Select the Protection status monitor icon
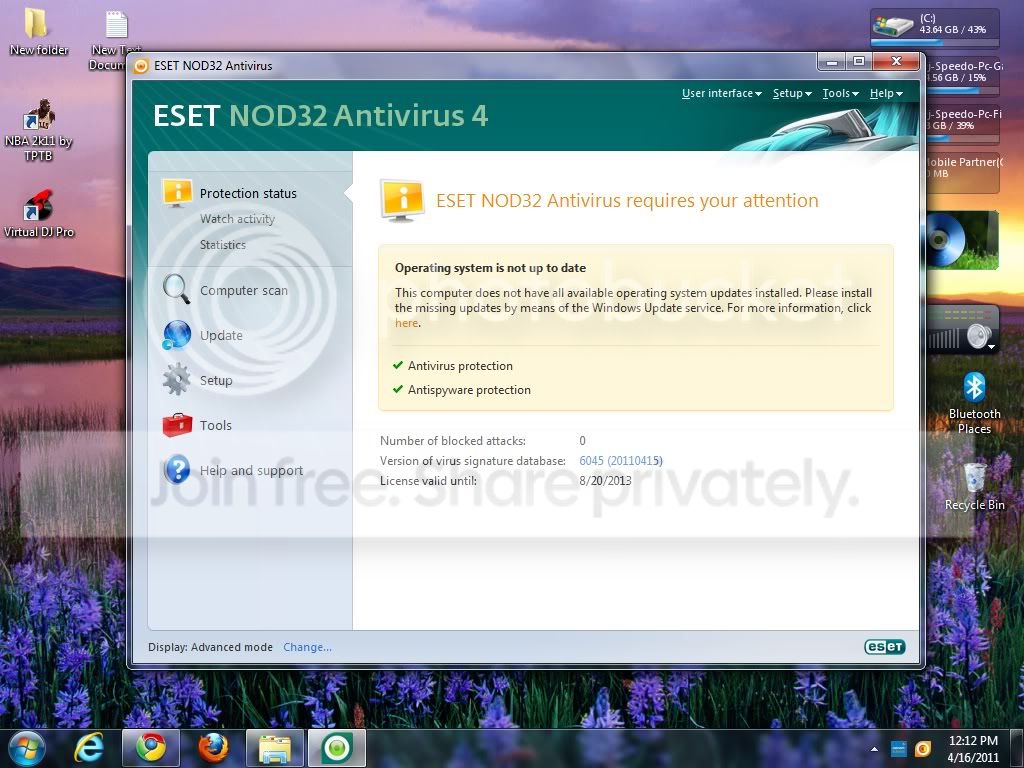This screenshot has width=1024, height=768. click(177, 193)
